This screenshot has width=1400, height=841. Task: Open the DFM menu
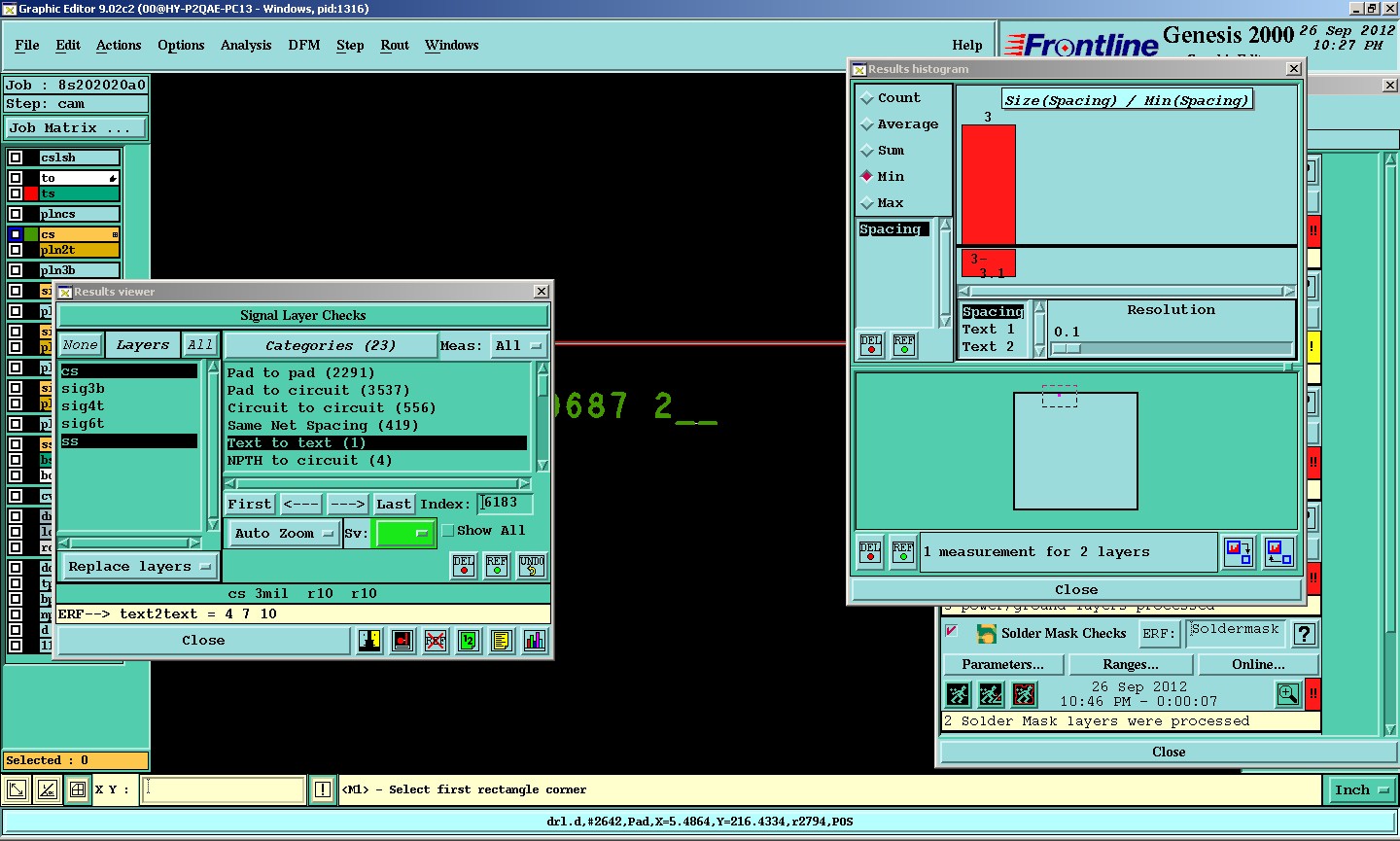point(304,46)
